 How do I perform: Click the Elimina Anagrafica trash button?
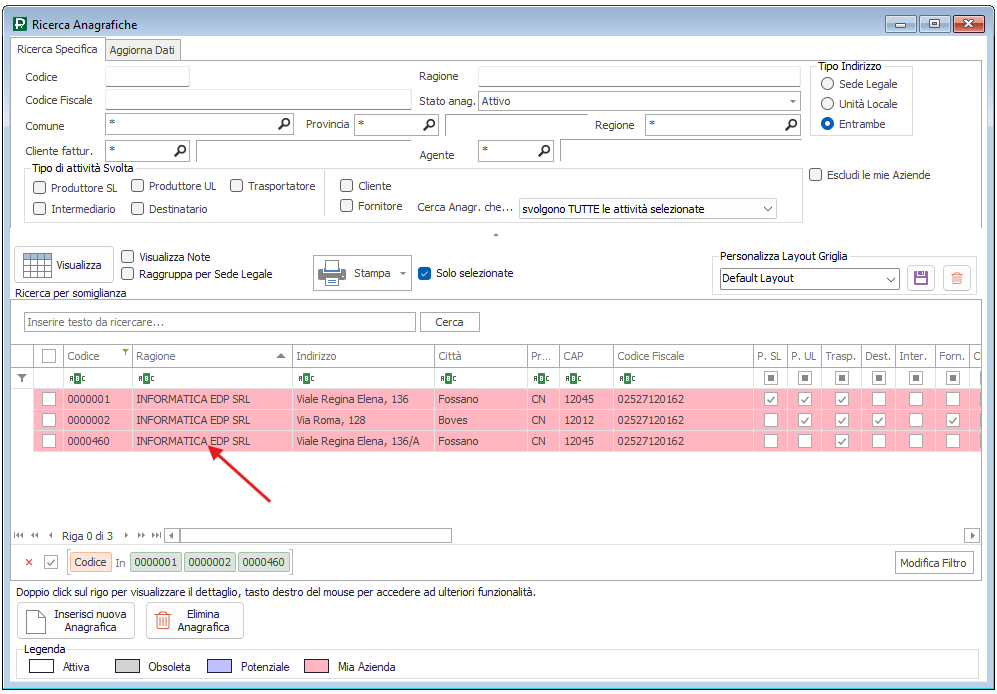(195, 621)
